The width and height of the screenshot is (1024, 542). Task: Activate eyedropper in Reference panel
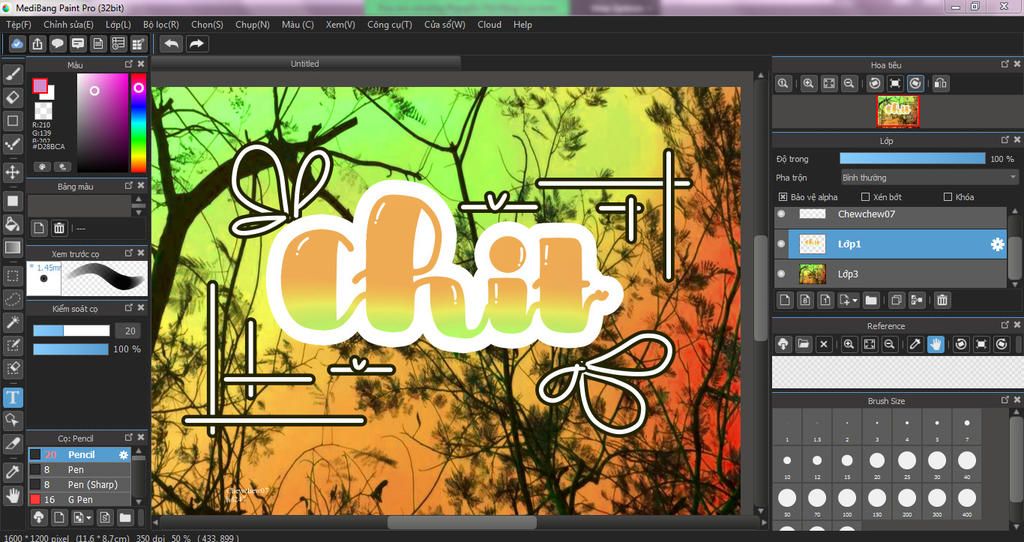point(916,344)
